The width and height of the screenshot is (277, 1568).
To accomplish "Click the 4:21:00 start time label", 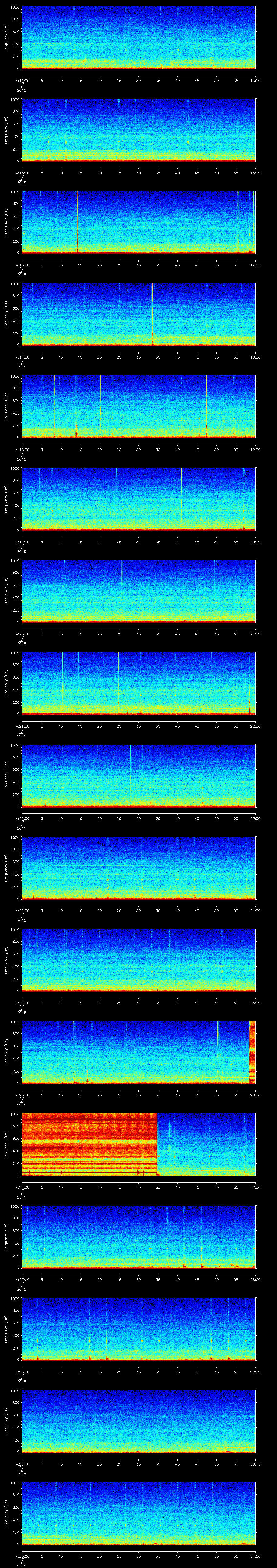I will click(22, 726).
